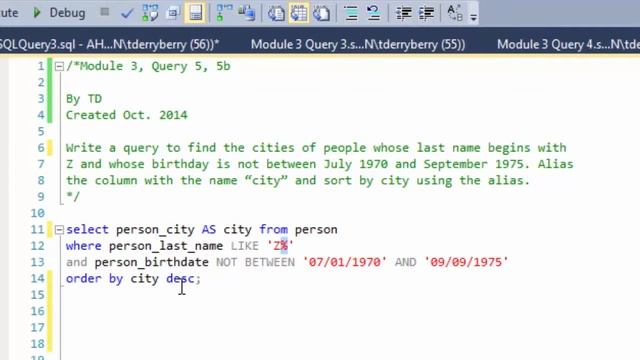Open the Query Options icon

[x=173, y=13]
